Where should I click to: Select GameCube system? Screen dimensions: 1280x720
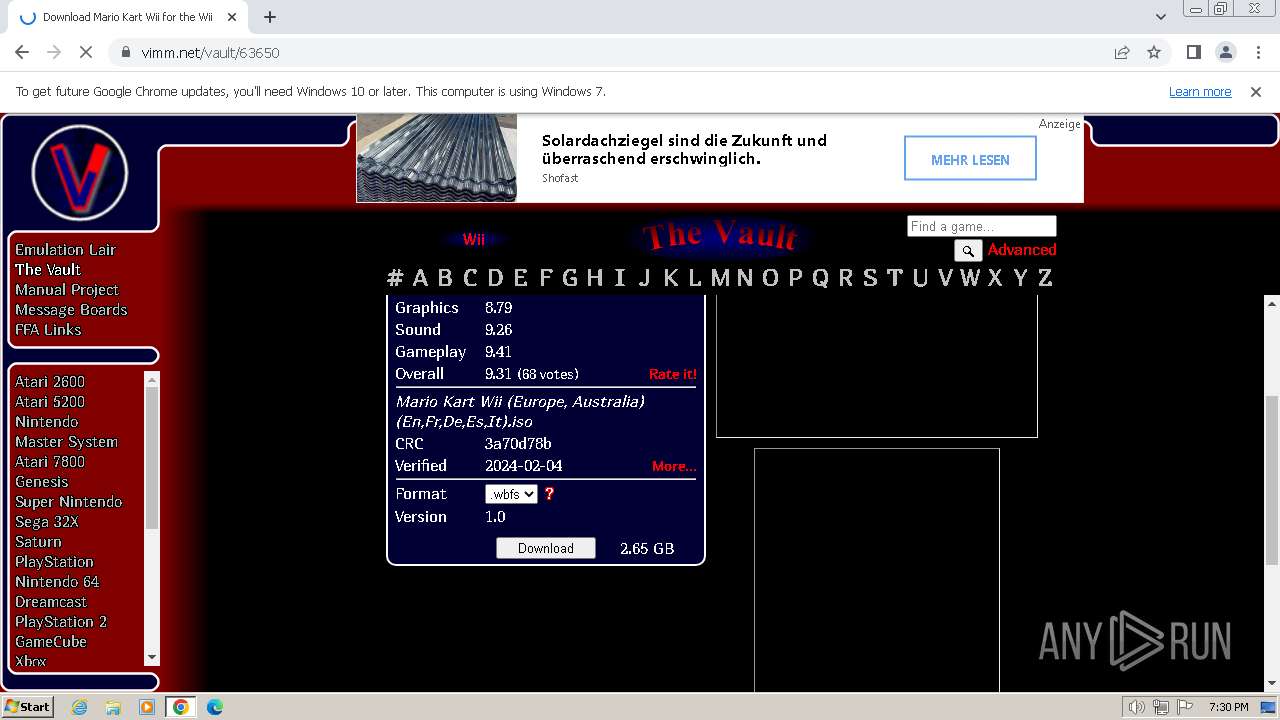[x=51, y=642]
